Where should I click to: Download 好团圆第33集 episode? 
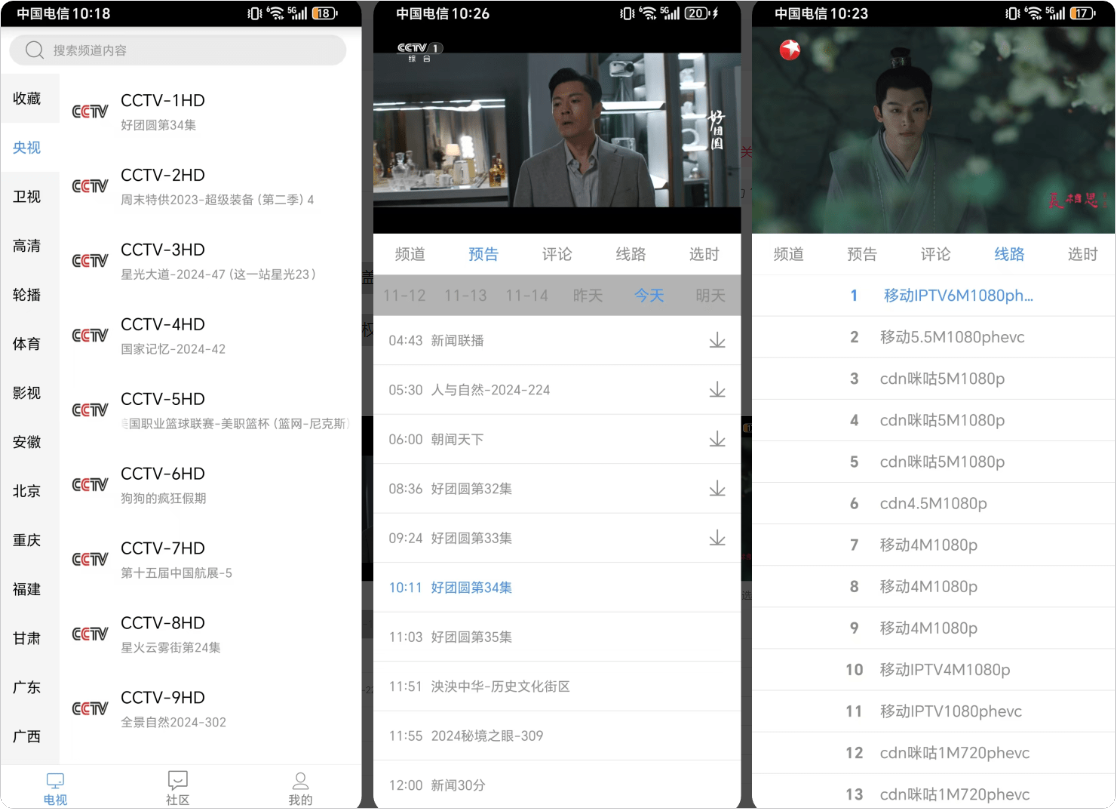(717, 539)
